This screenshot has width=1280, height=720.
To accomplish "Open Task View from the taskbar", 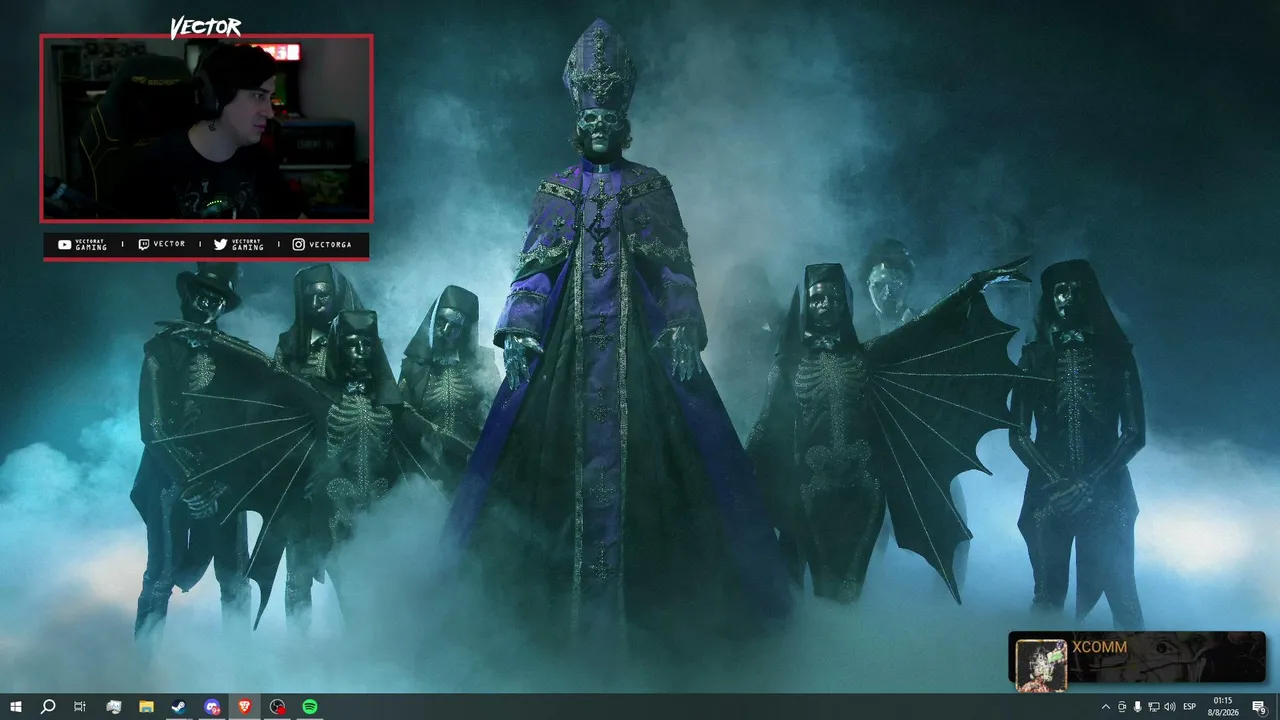I will [x=80, y=707].
